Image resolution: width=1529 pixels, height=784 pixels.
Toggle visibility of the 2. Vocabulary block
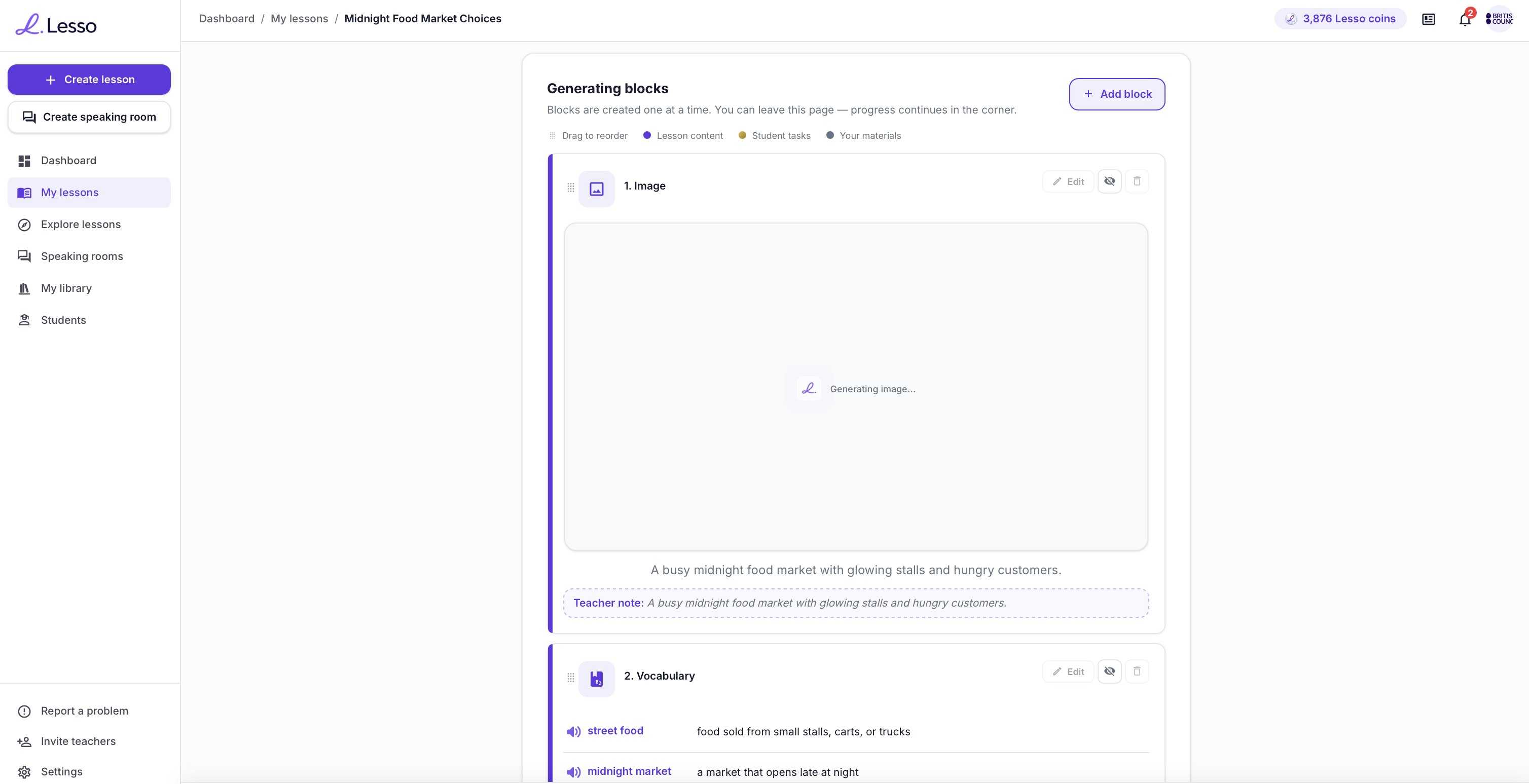(1109, 672)
